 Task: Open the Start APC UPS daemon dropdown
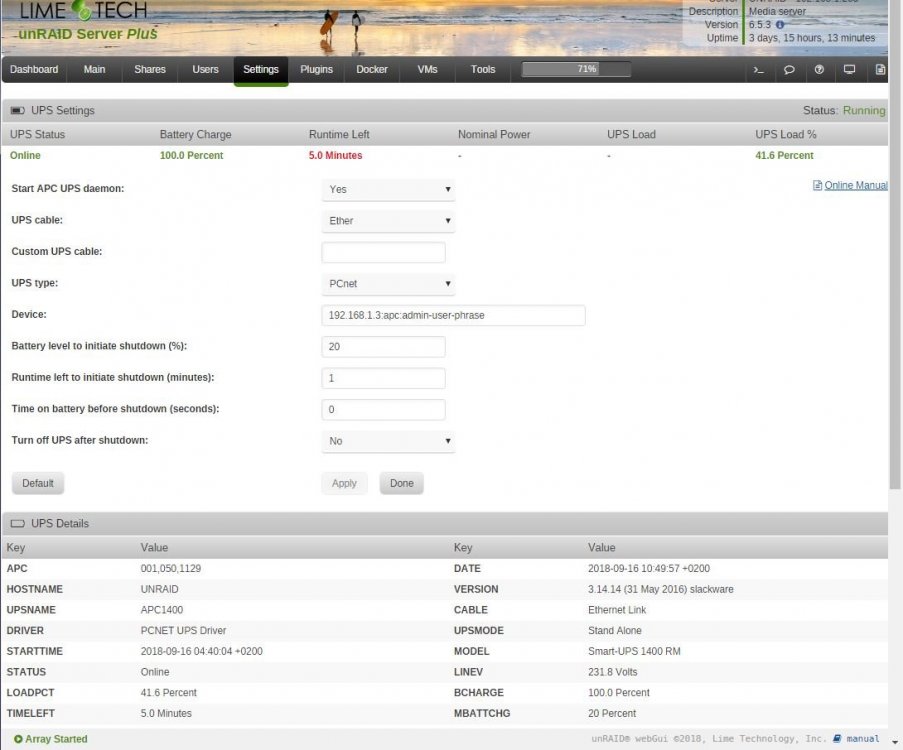point(388,190)
